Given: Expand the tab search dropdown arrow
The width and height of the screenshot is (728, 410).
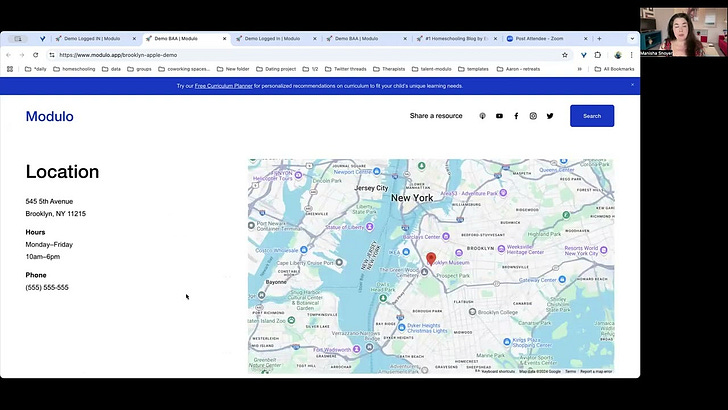Looking at the screenshot, I should (632, 39).
